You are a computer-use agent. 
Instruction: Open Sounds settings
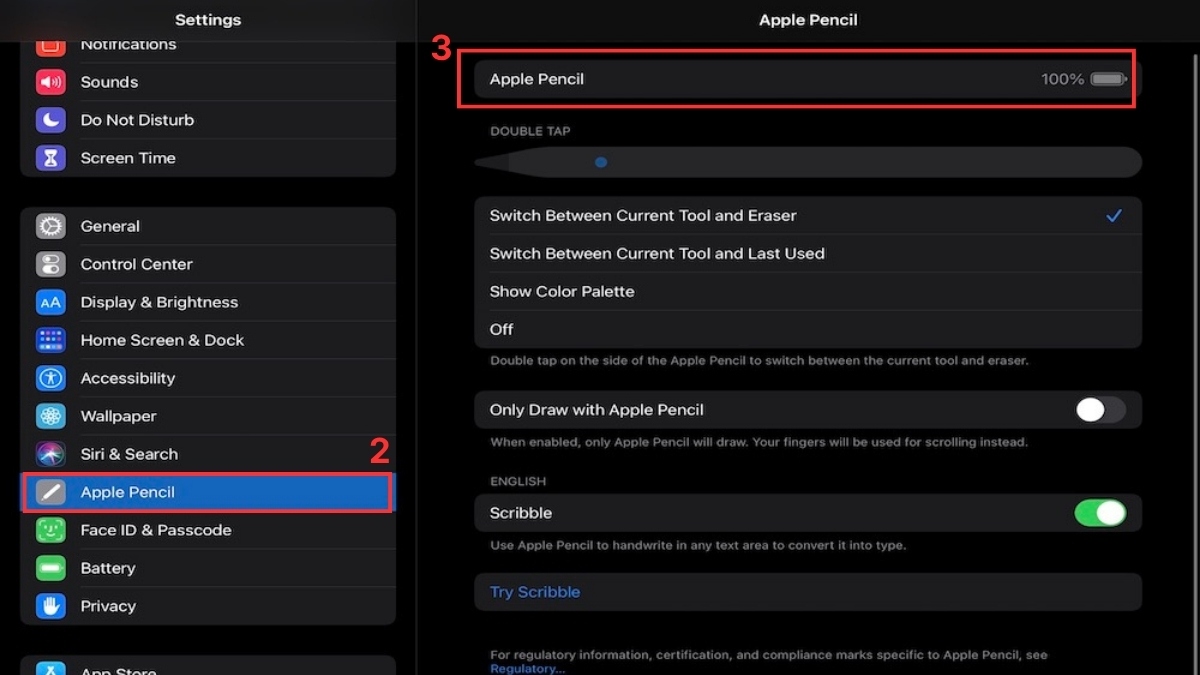208,82
